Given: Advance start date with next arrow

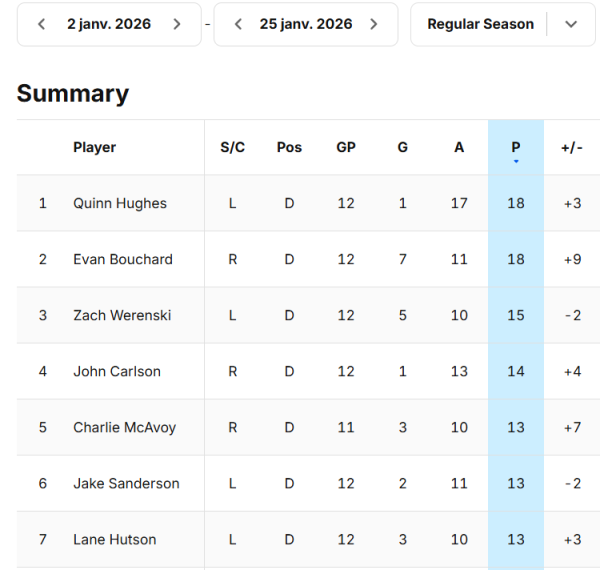Looking at the screenshot, I should pos(177,24).
